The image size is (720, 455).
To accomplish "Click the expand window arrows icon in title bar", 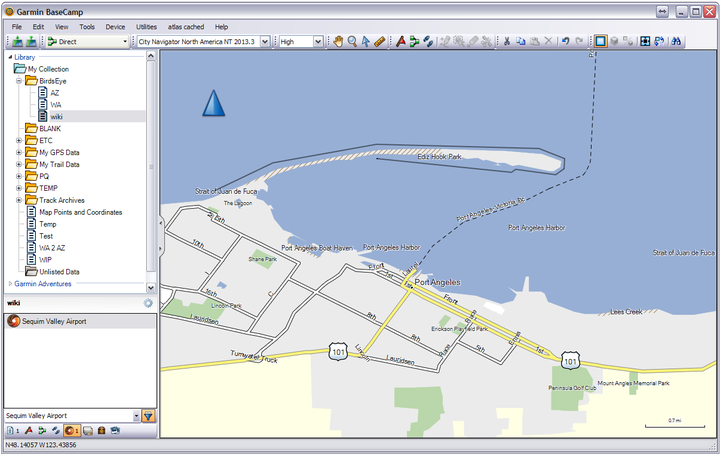I will pos(662,12).
